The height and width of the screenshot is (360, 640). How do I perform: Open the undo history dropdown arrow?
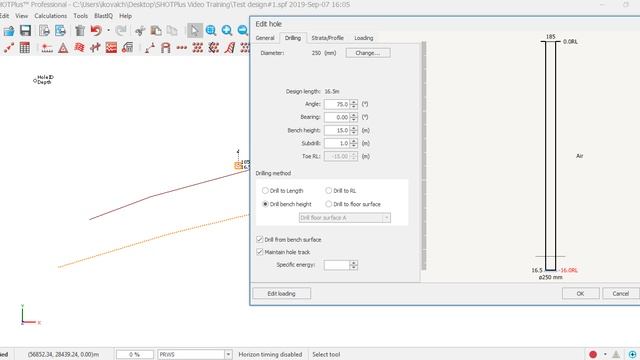coord(108,31)
